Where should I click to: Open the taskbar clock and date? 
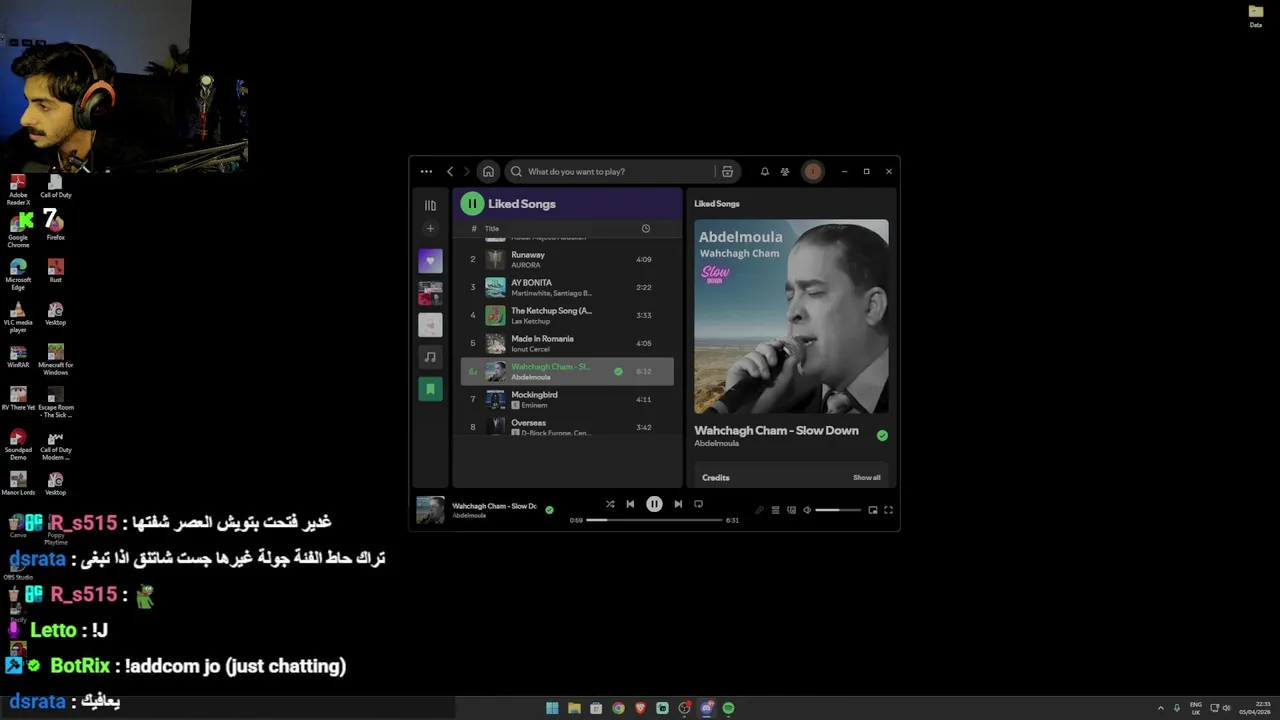[1255, 708]
